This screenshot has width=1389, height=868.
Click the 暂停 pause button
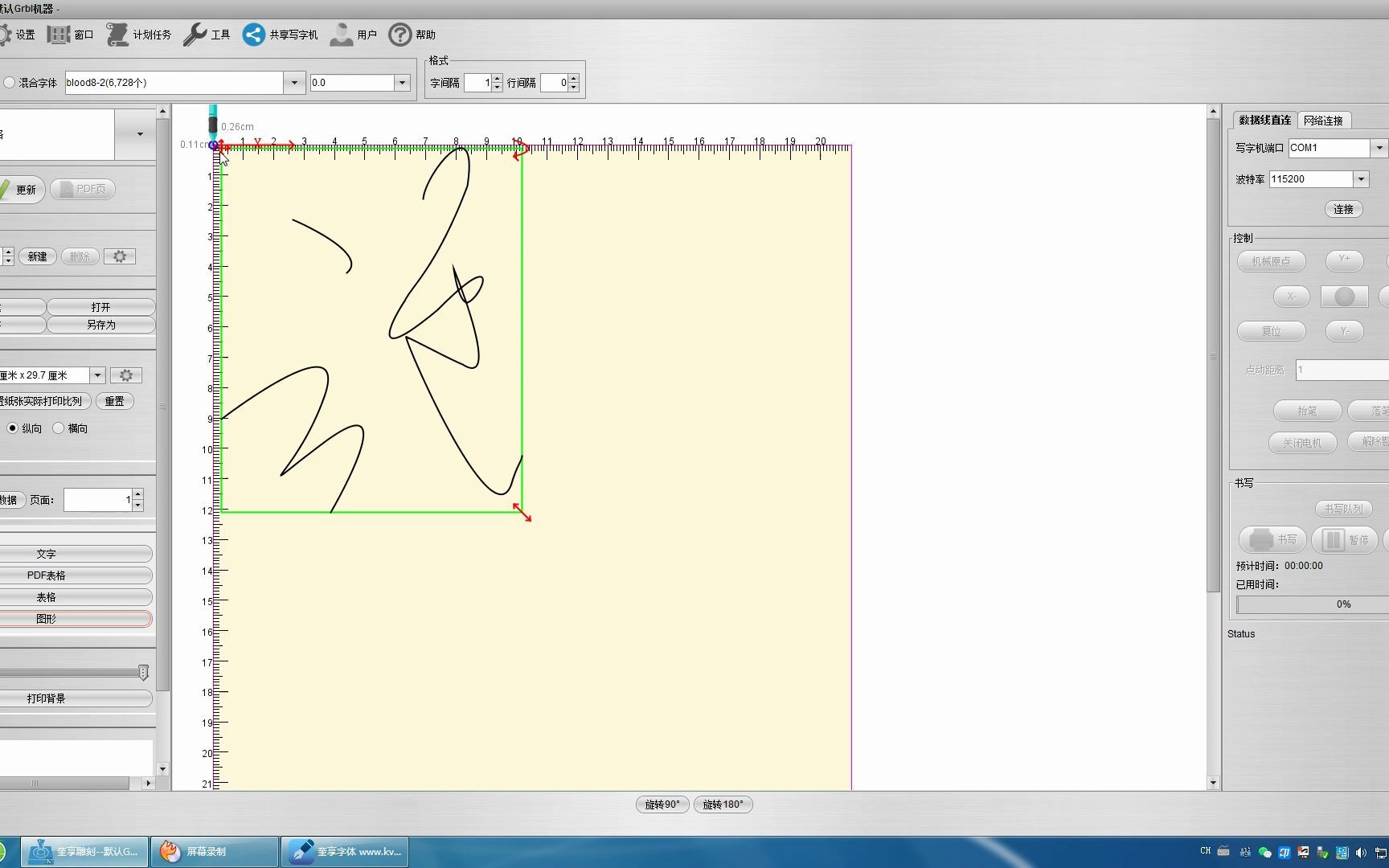(x=1345, y=539)
